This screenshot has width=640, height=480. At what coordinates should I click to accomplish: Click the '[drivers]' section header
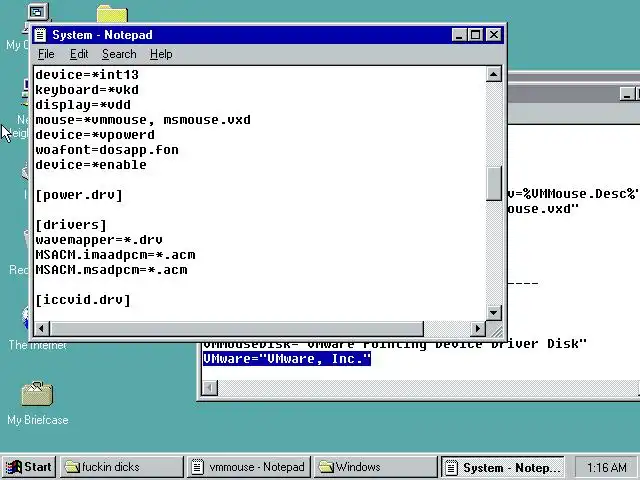71,225
